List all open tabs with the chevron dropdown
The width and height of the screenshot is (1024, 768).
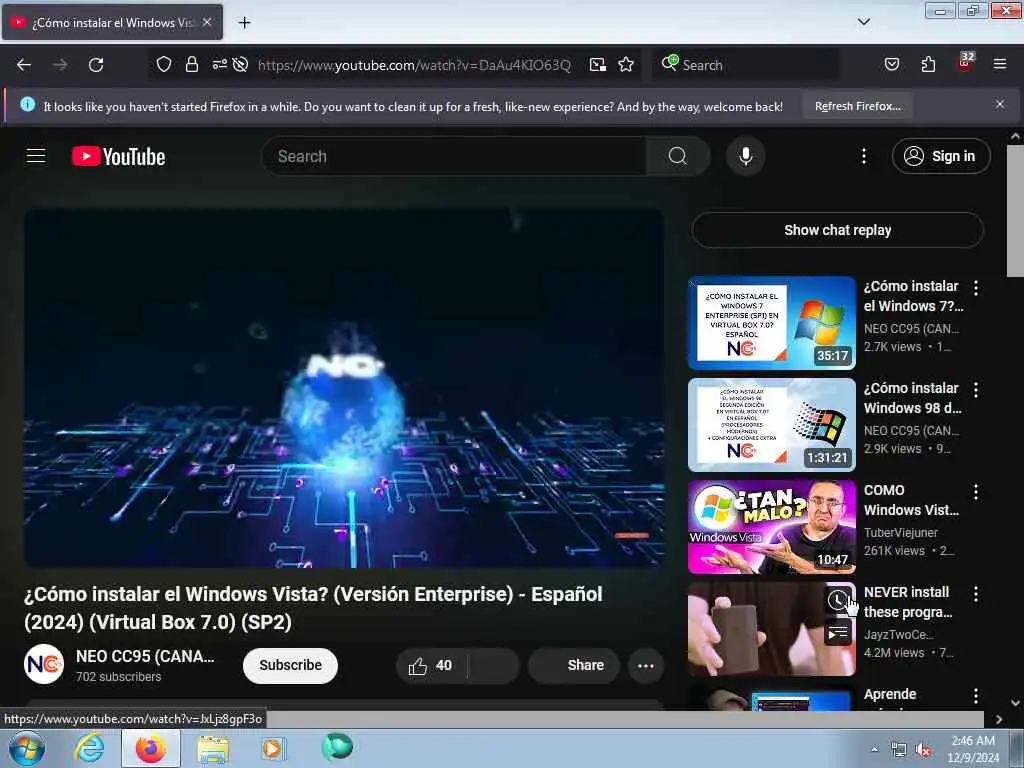tap(863, 22)
